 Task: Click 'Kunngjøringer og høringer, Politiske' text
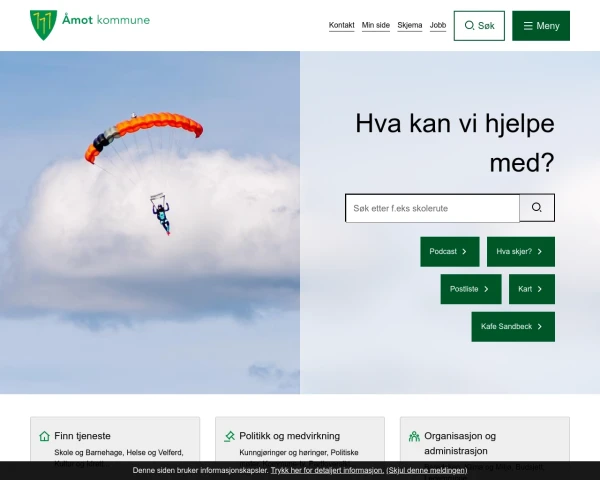[x=299, y=452]
